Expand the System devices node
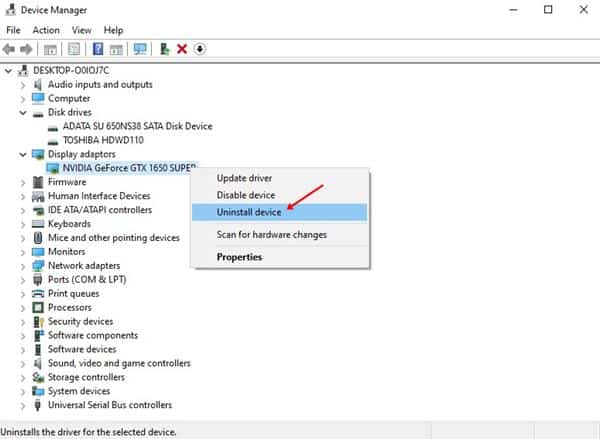The width and height of the screenshot is (600, 439). 23,392
